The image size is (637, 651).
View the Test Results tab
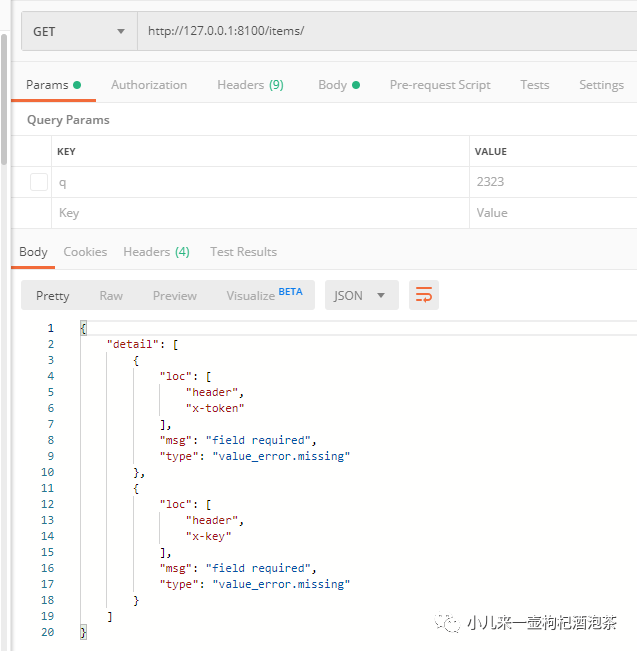243,252
